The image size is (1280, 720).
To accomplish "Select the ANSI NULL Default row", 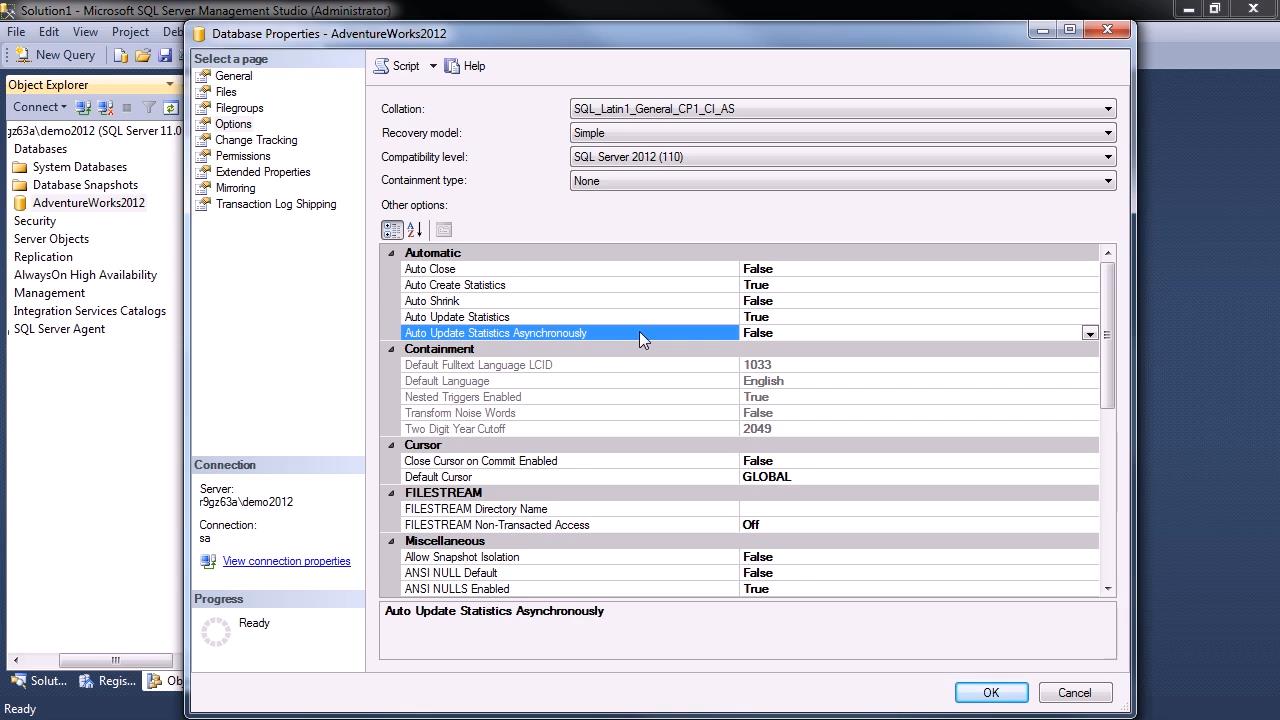I will (x=749, y=573).
